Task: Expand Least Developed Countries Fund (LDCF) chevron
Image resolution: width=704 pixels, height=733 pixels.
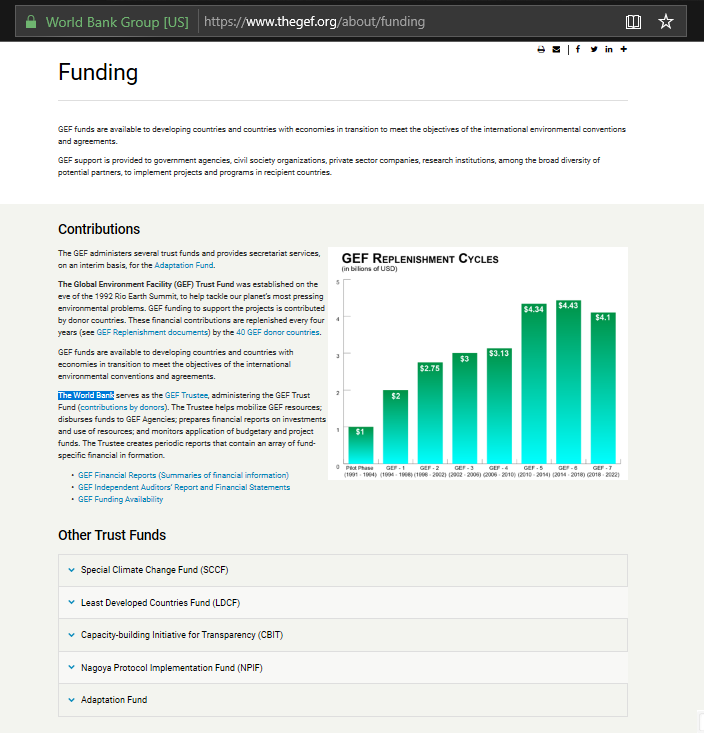Action: [x=72, y=602]
